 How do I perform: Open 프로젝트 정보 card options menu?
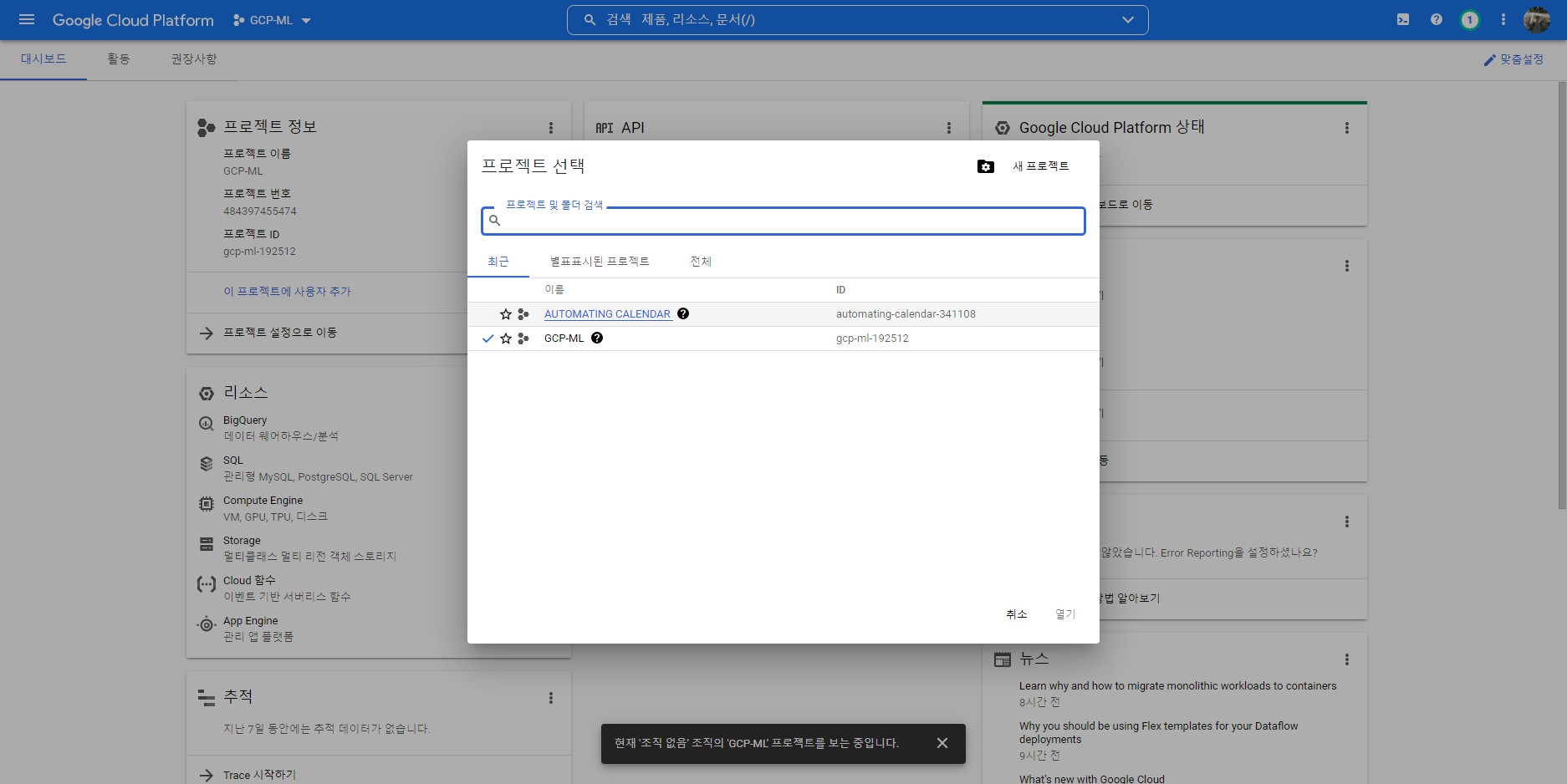coord(551,128)
